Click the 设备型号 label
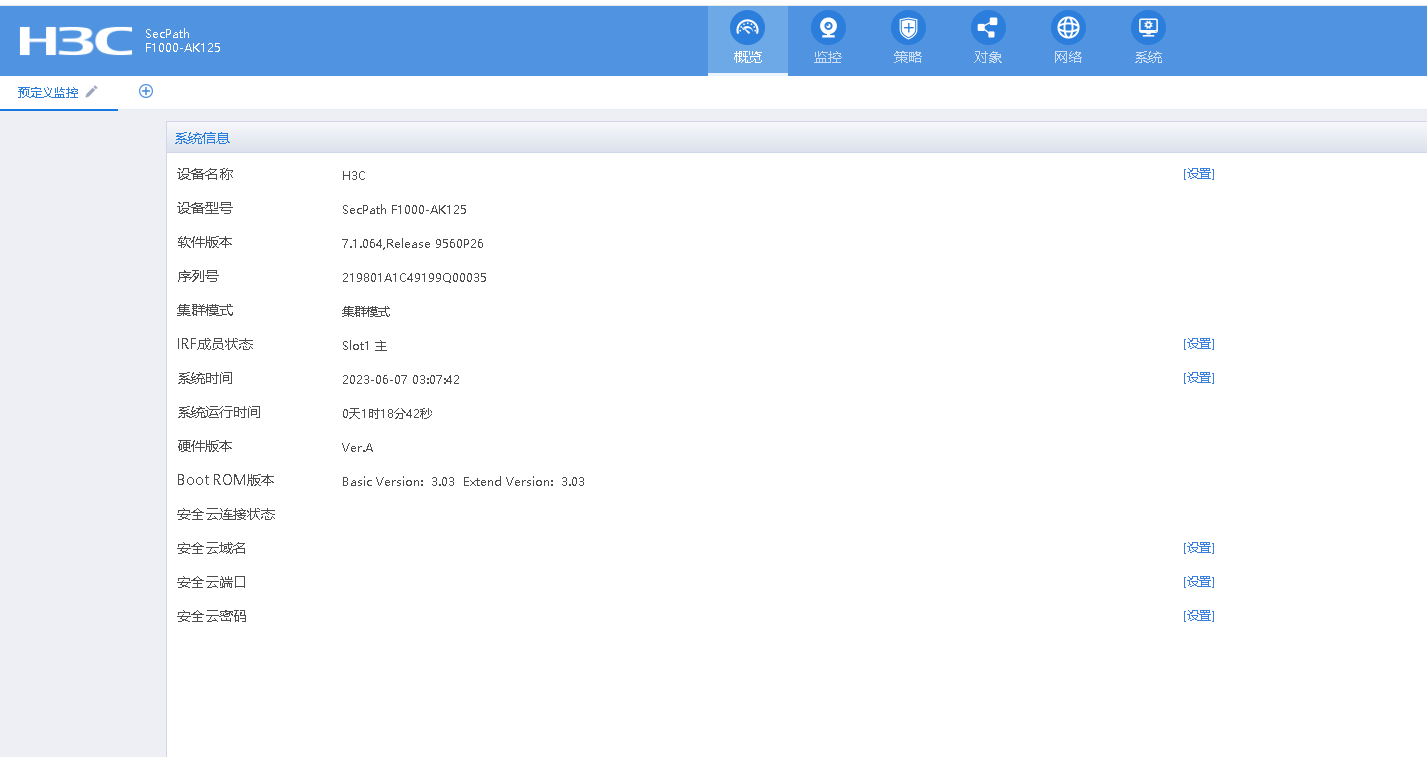This screenshot has width=1427, height=757. [x=205, y=208]
